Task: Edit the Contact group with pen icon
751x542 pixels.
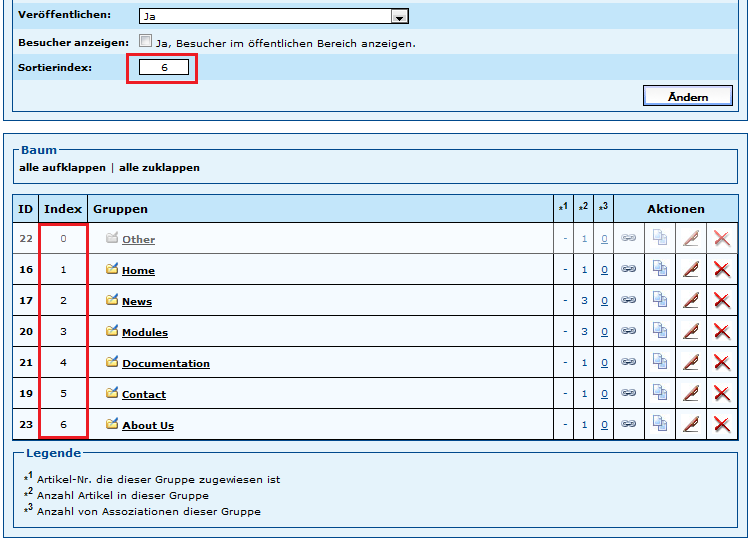Action: [x=690, y=394]
